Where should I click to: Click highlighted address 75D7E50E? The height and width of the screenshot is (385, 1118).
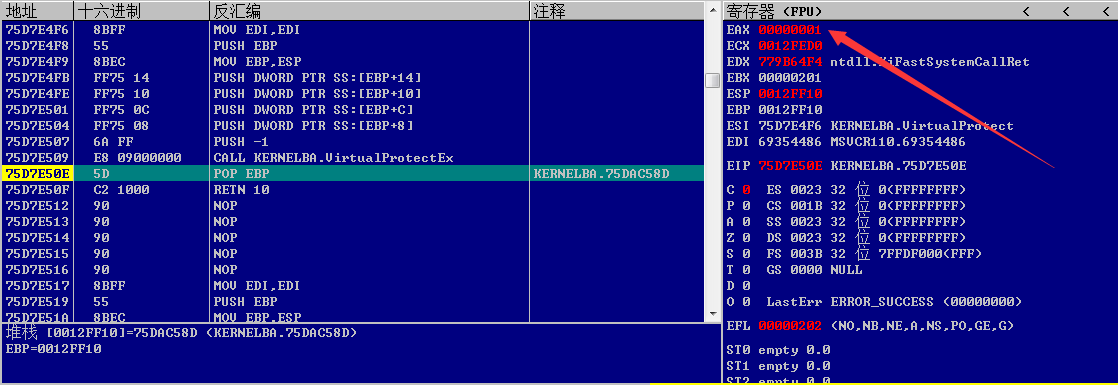(x=36, y=173)
